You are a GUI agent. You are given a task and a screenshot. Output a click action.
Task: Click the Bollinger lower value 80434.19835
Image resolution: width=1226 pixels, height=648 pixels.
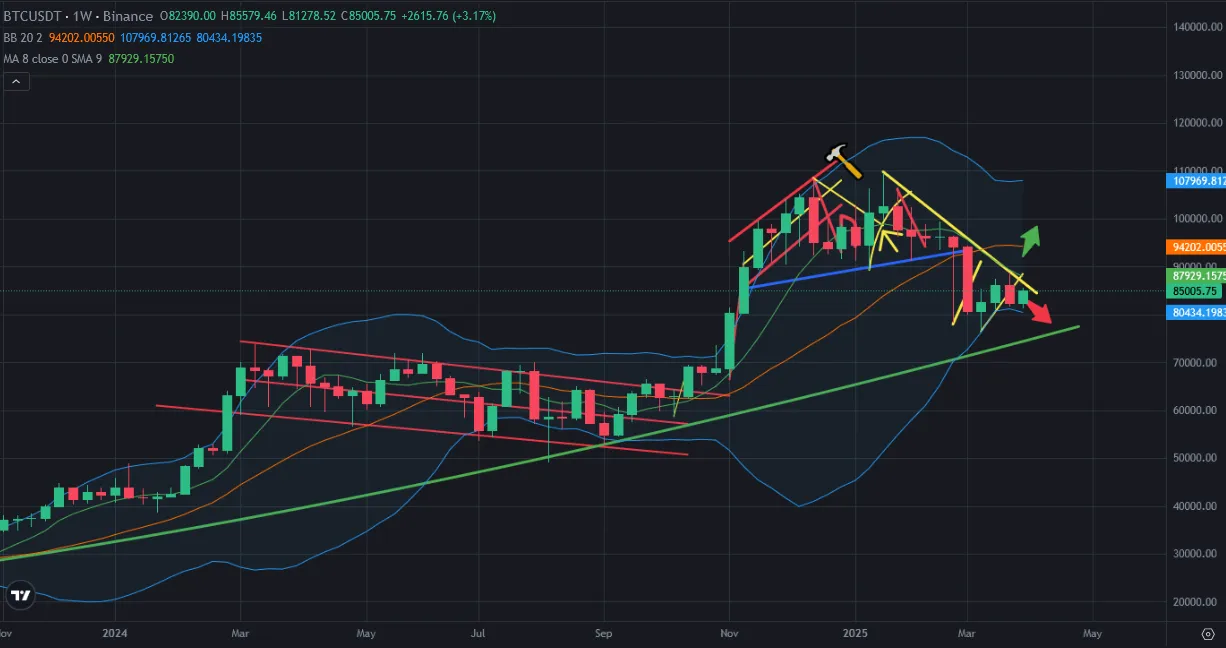tap(228, 37)
